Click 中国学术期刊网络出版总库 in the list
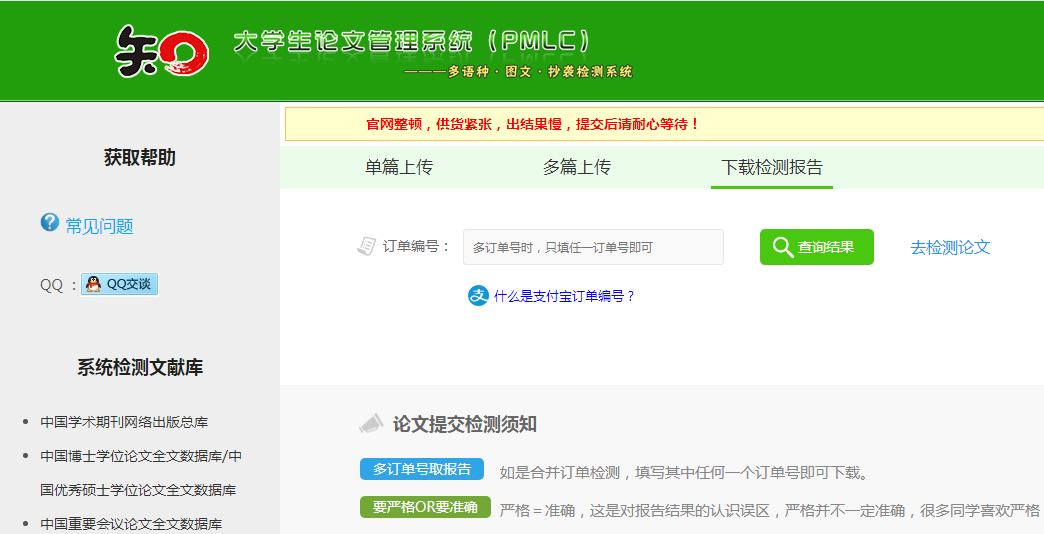Screen dimensions: 1044x534 coord(124,422)
